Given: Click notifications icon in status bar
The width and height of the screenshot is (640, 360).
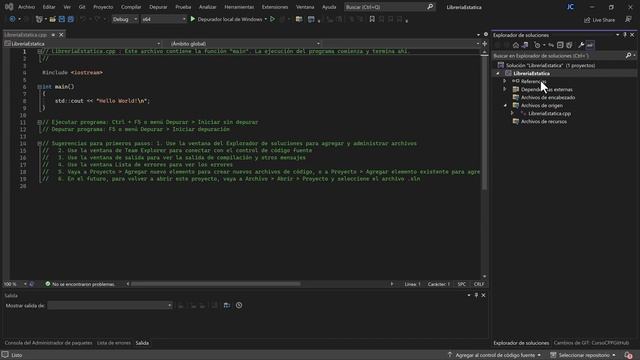Looking at the screenshot, I should 629,356.
